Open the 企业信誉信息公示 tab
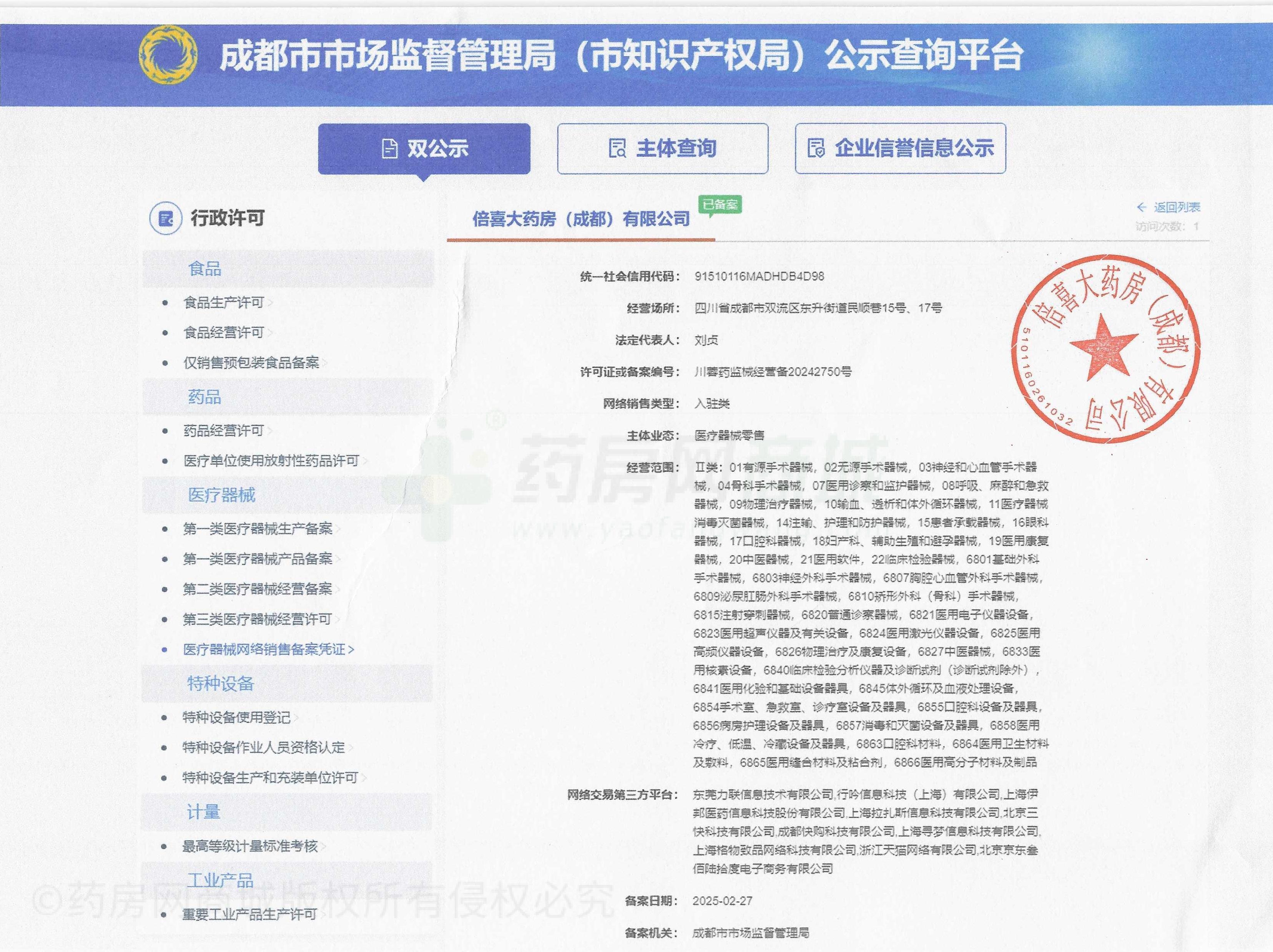This screenshot has height=952, width=1273. (900, 148)
